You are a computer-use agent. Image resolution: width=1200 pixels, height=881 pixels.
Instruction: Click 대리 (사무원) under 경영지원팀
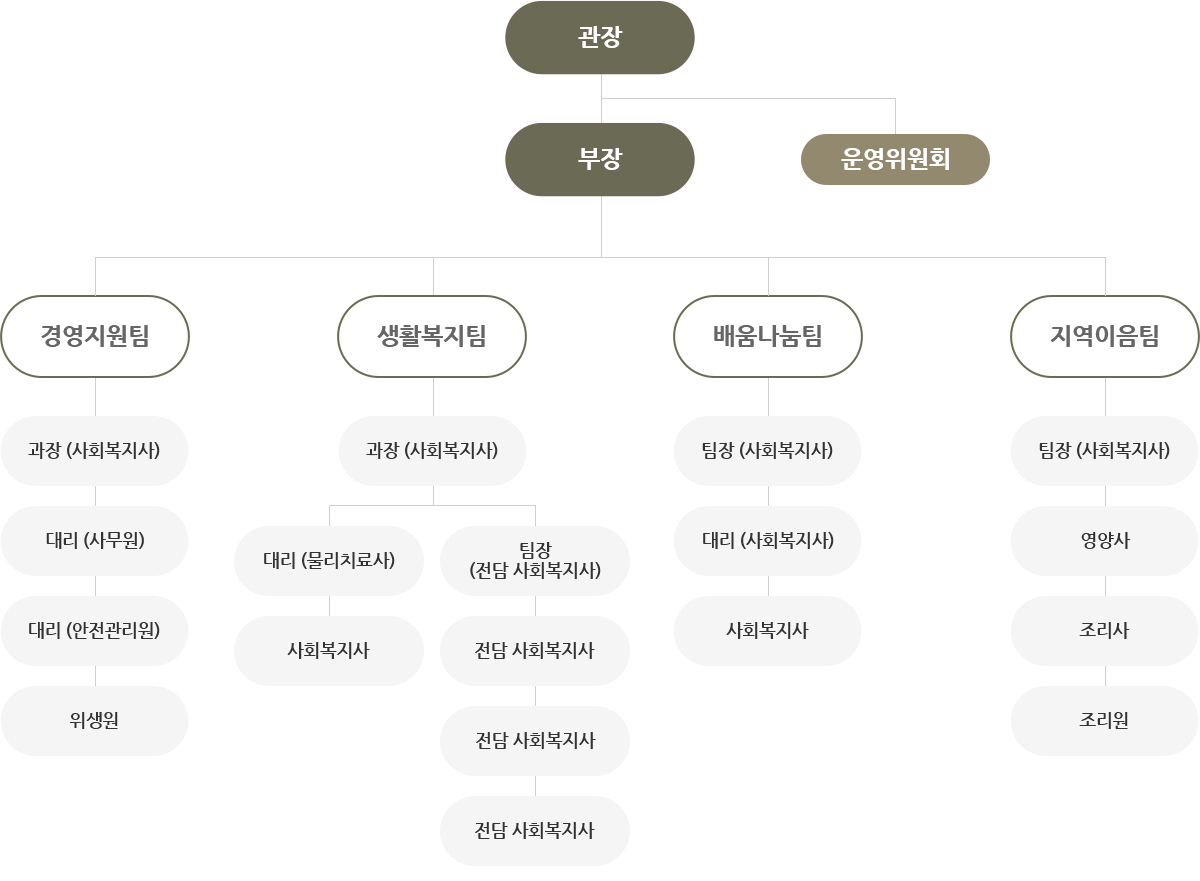[95, 541]
